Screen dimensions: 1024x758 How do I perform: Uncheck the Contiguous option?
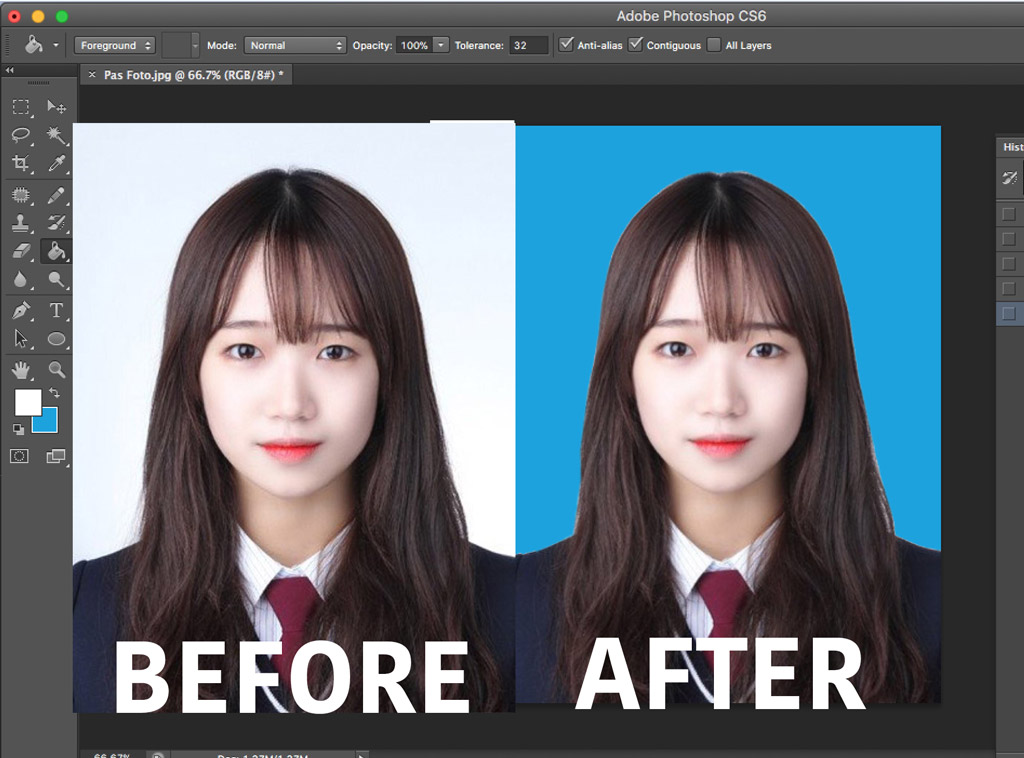click(634, 45)
